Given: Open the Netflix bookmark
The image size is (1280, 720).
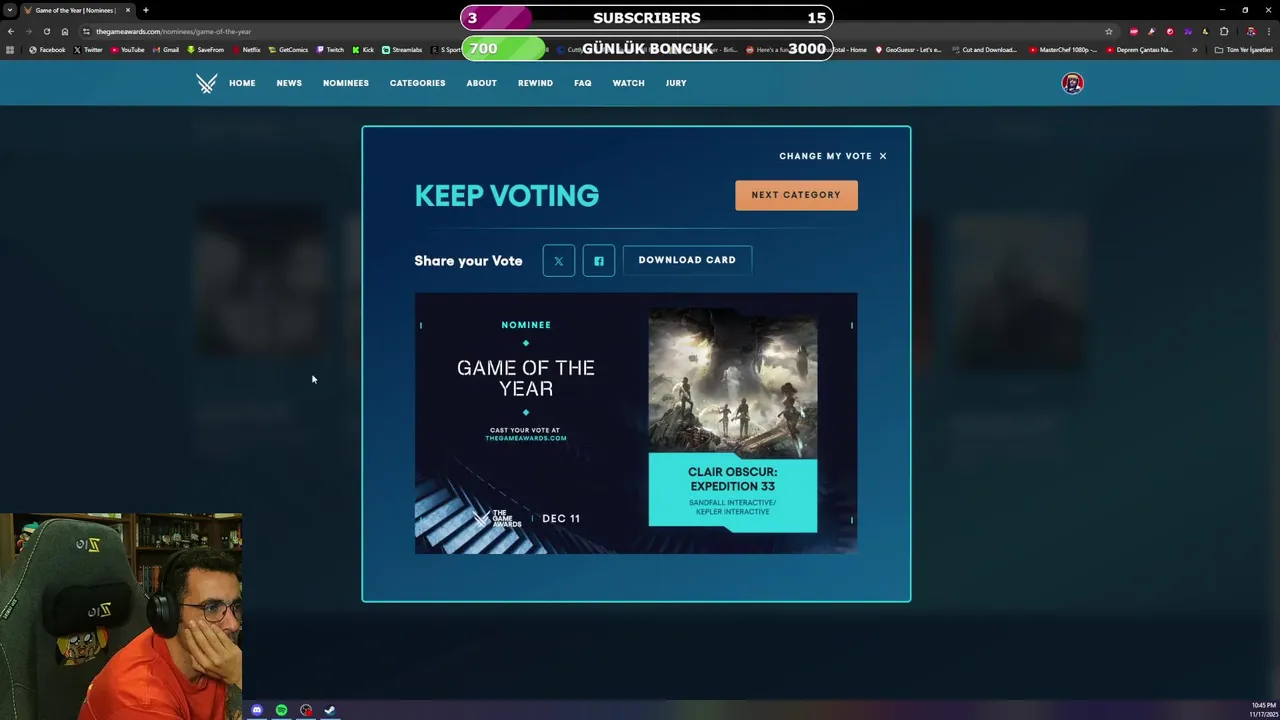Looking at the screenshot, I should tap(246, 50).
